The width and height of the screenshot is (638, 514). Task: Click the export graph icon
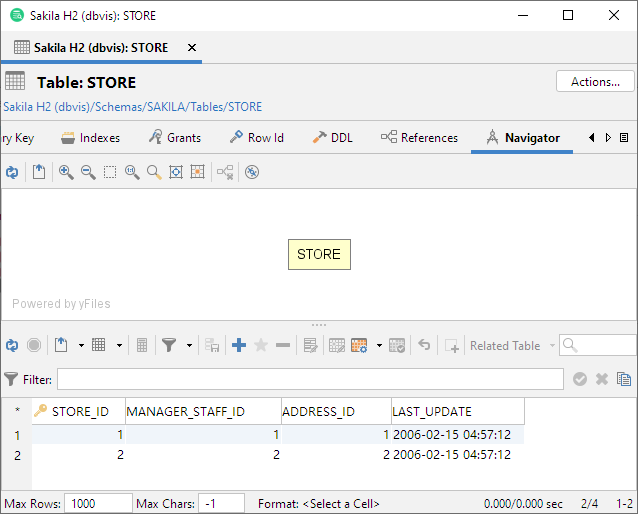point(39,172)
